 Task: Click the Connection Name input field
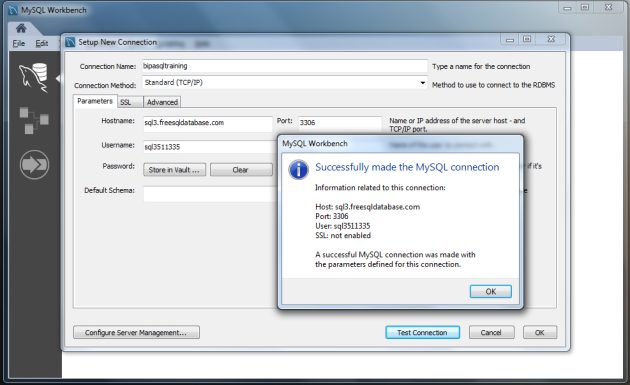284,66
